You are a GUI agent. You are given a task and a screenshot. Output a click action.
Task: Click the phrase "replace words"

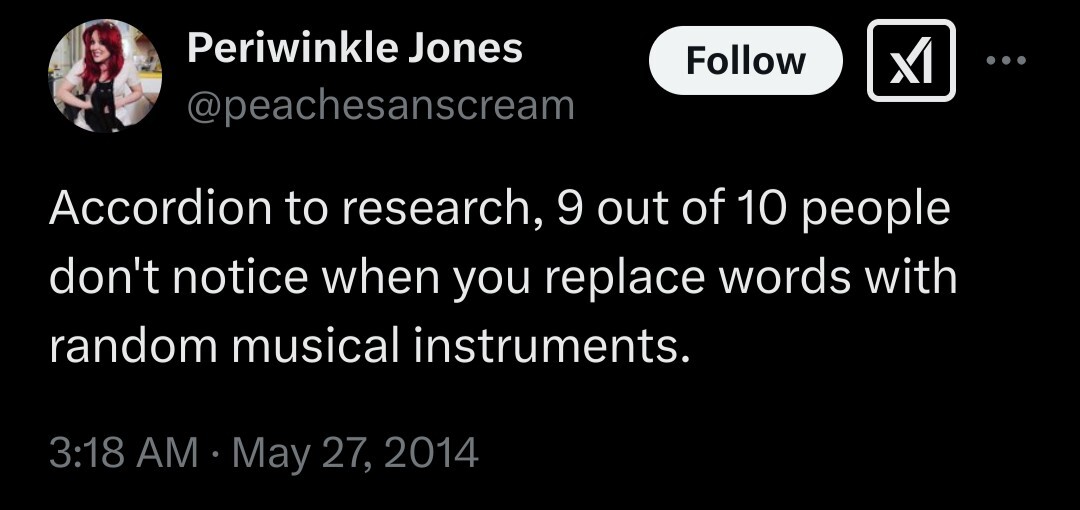700,276
